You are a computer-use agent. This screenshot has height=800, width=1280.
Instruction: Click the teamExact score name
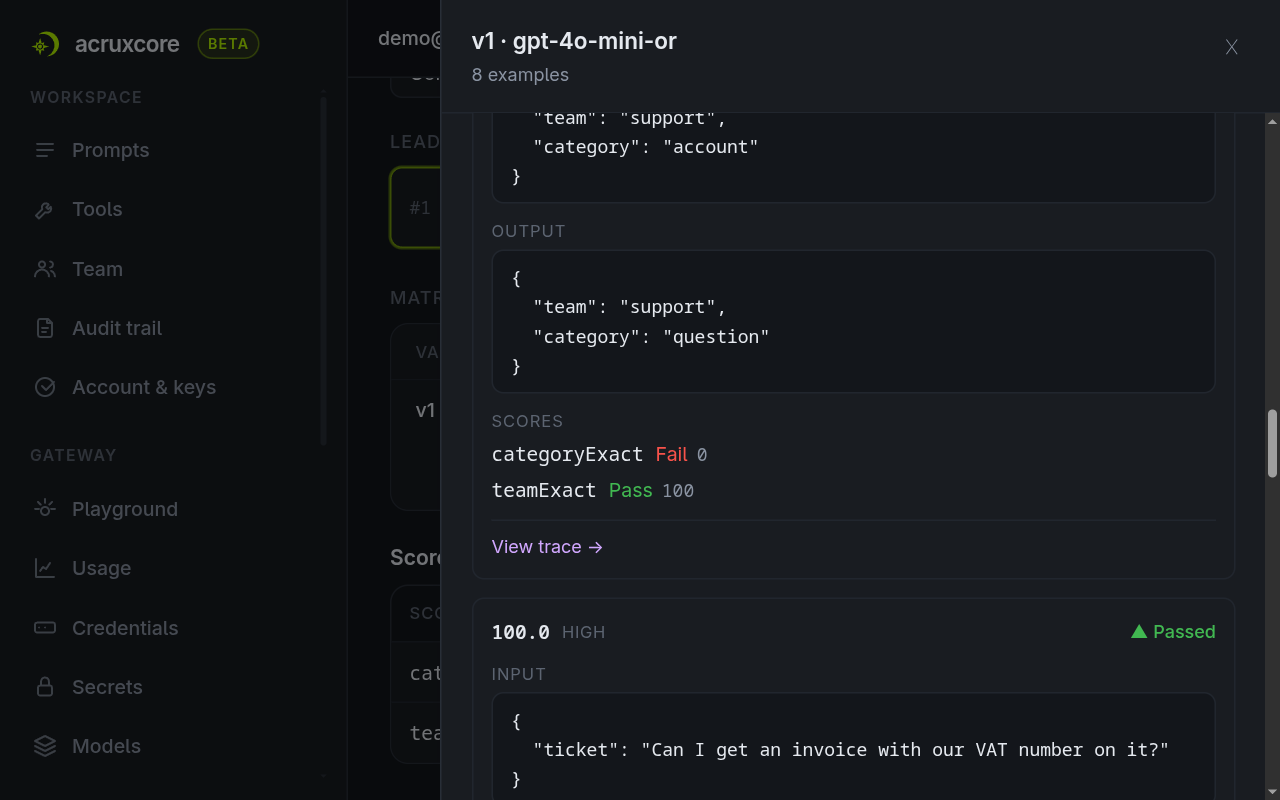[544, 491]
